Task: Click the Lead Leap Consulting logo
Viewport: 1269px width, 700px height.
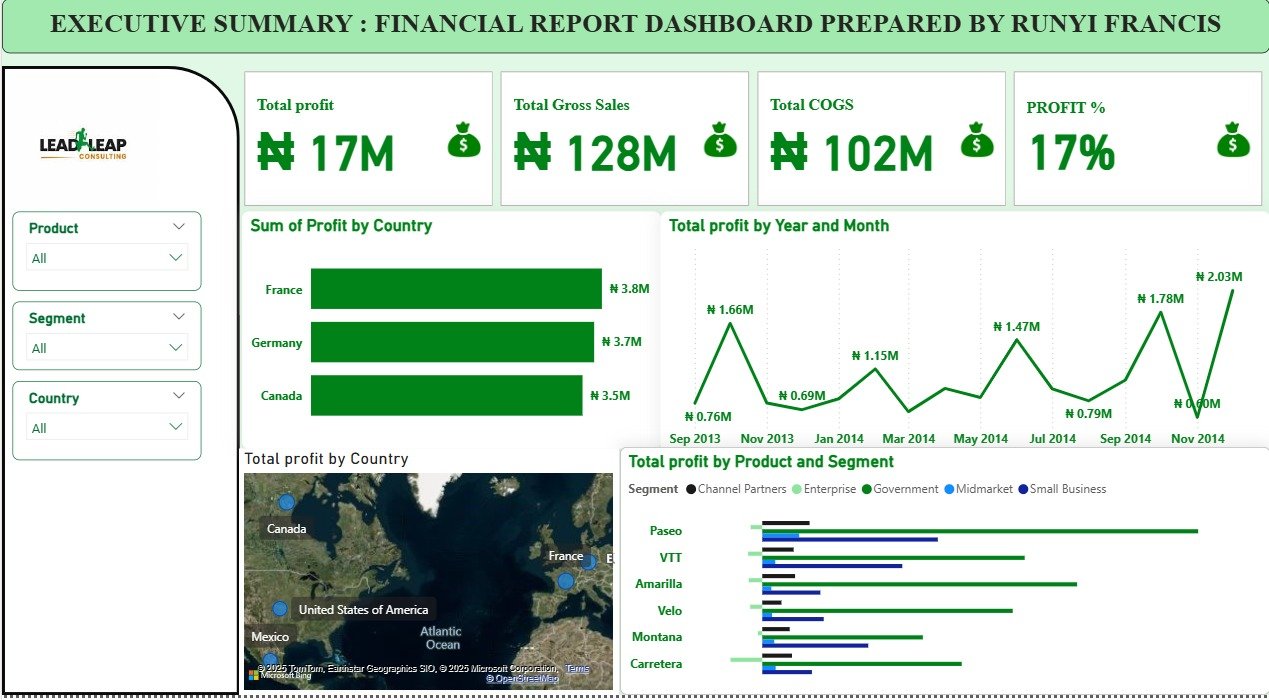Action: click(83, 147)
